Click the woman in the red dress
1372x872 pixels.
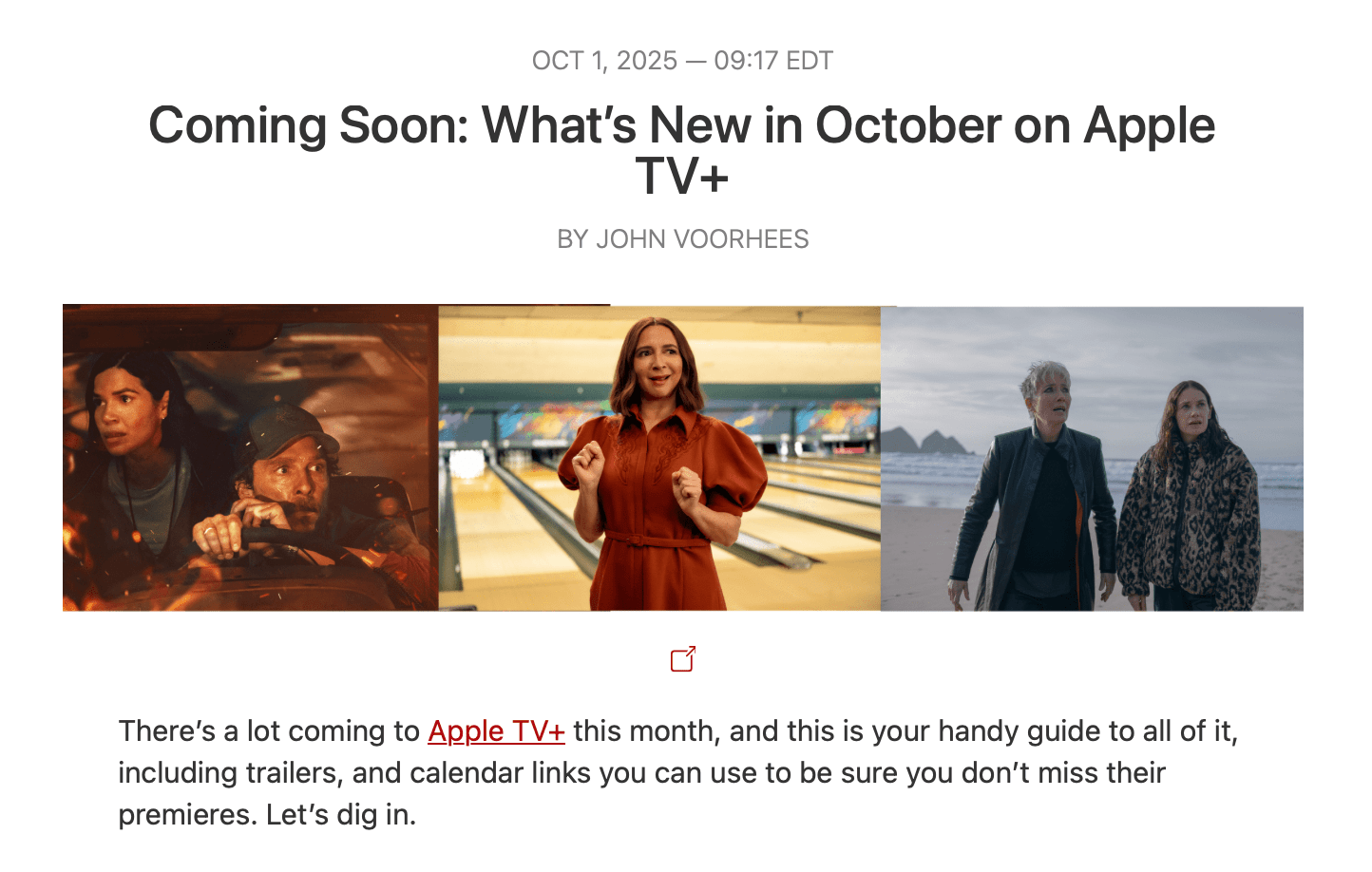click(x=661, y=465)
